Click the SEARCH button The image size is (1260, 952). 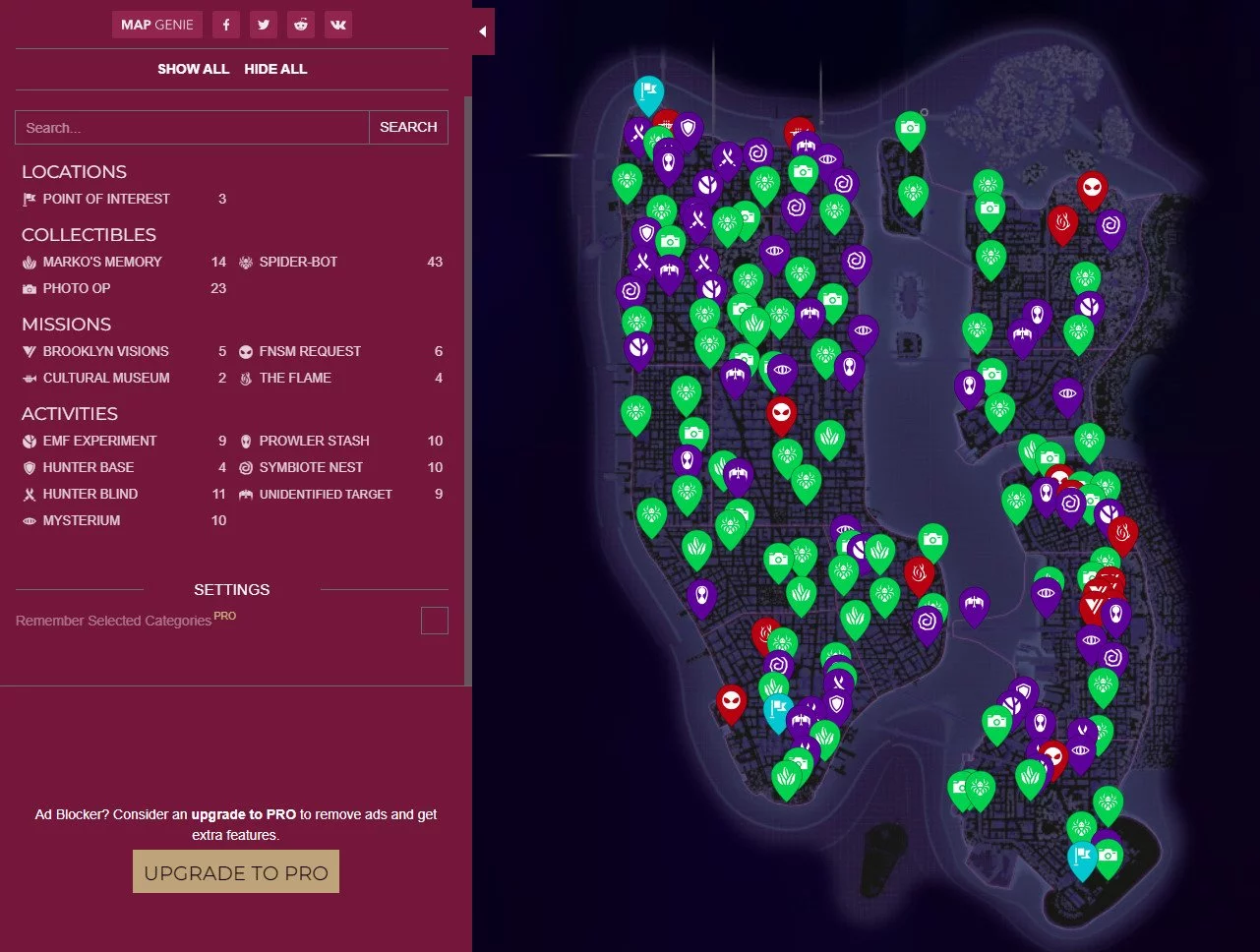tap(408, 127)
